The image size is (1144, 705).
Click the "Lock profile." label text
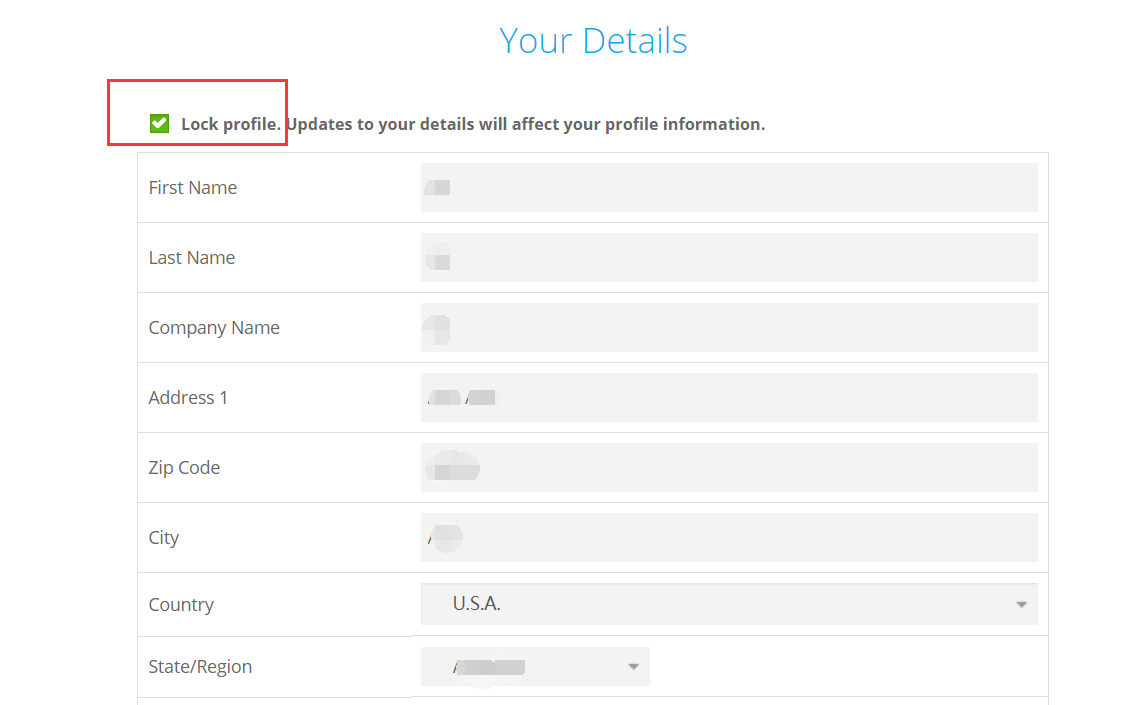(x=230, y=124)
